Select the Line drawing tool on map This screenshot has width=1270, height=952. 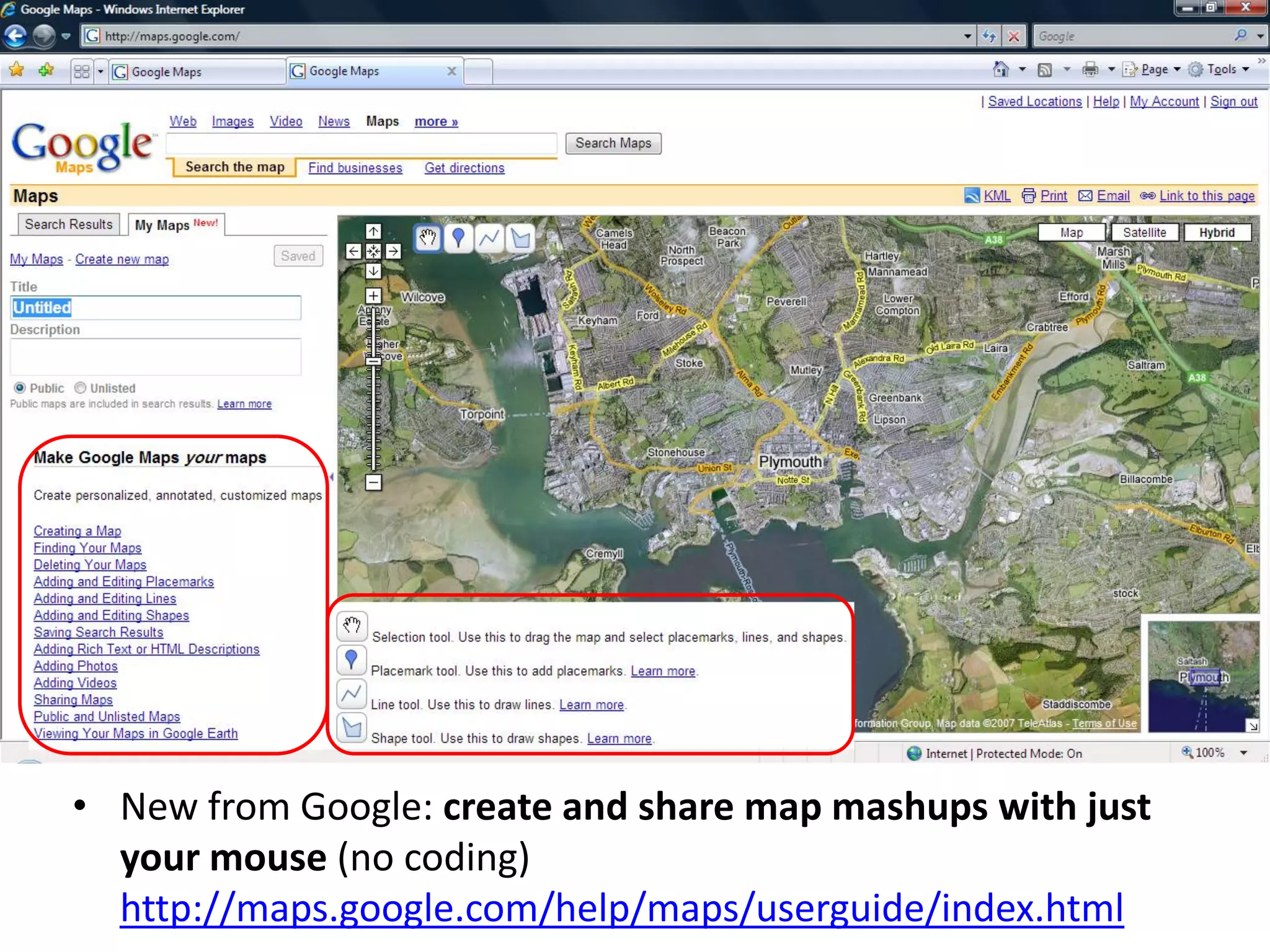click(489, 238)
